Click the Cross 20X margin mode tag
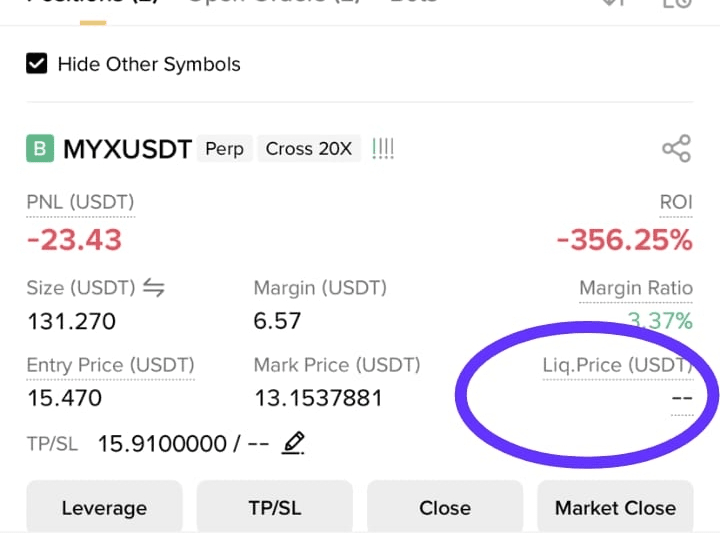720x540 pixels. (309, 148)
